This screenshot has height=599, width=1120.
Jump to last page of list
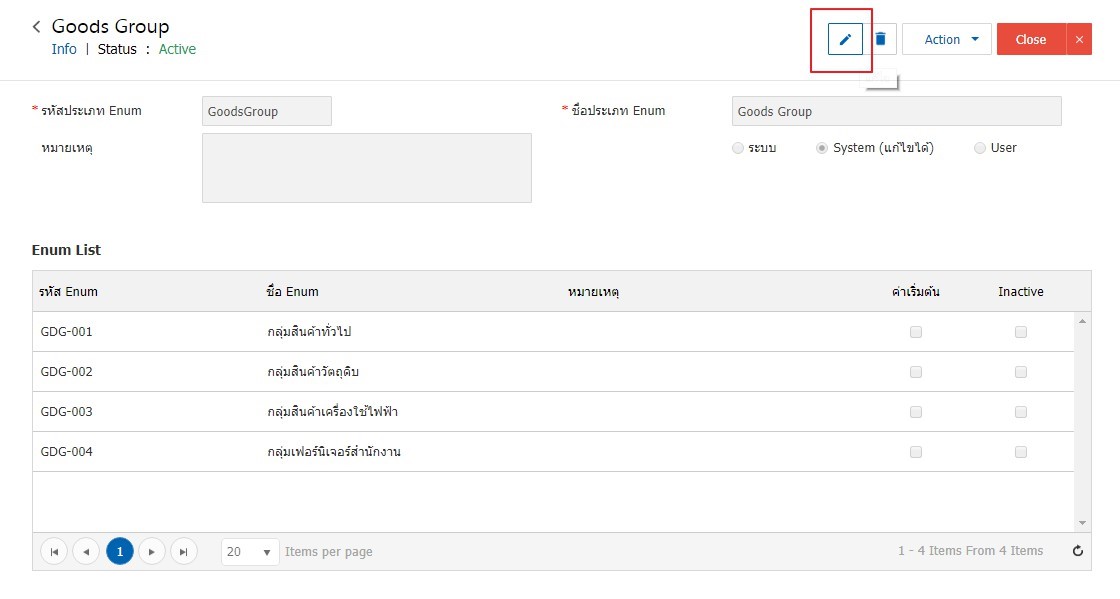click(184, 551)
